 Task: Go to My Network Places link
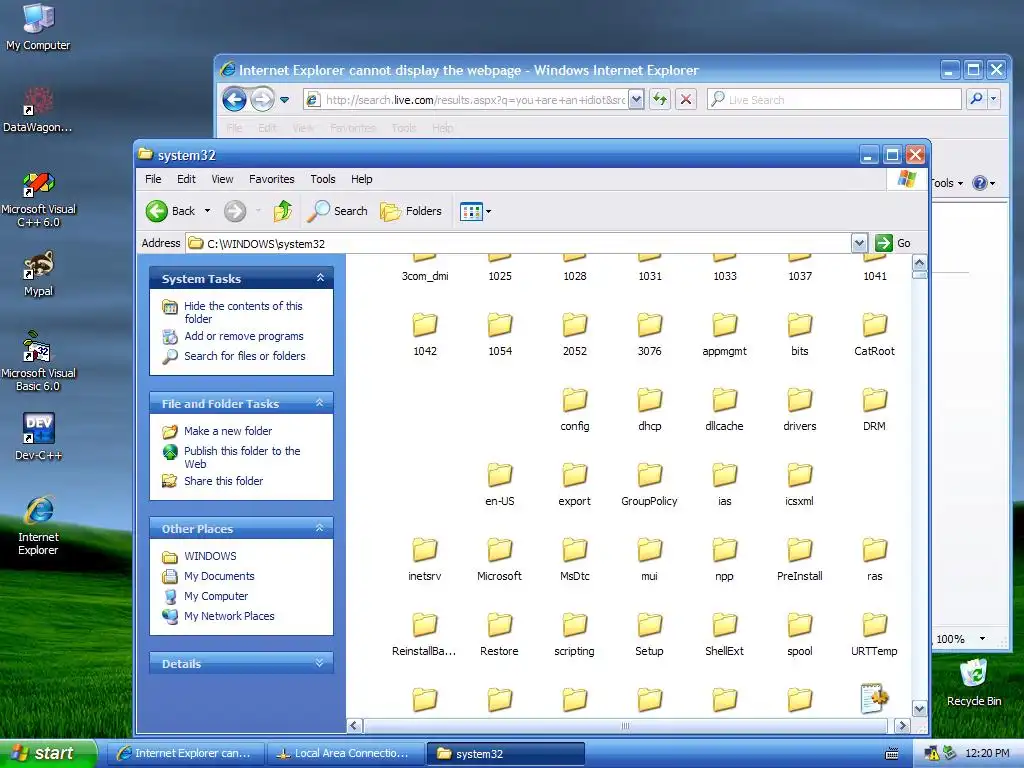point(229,616)
